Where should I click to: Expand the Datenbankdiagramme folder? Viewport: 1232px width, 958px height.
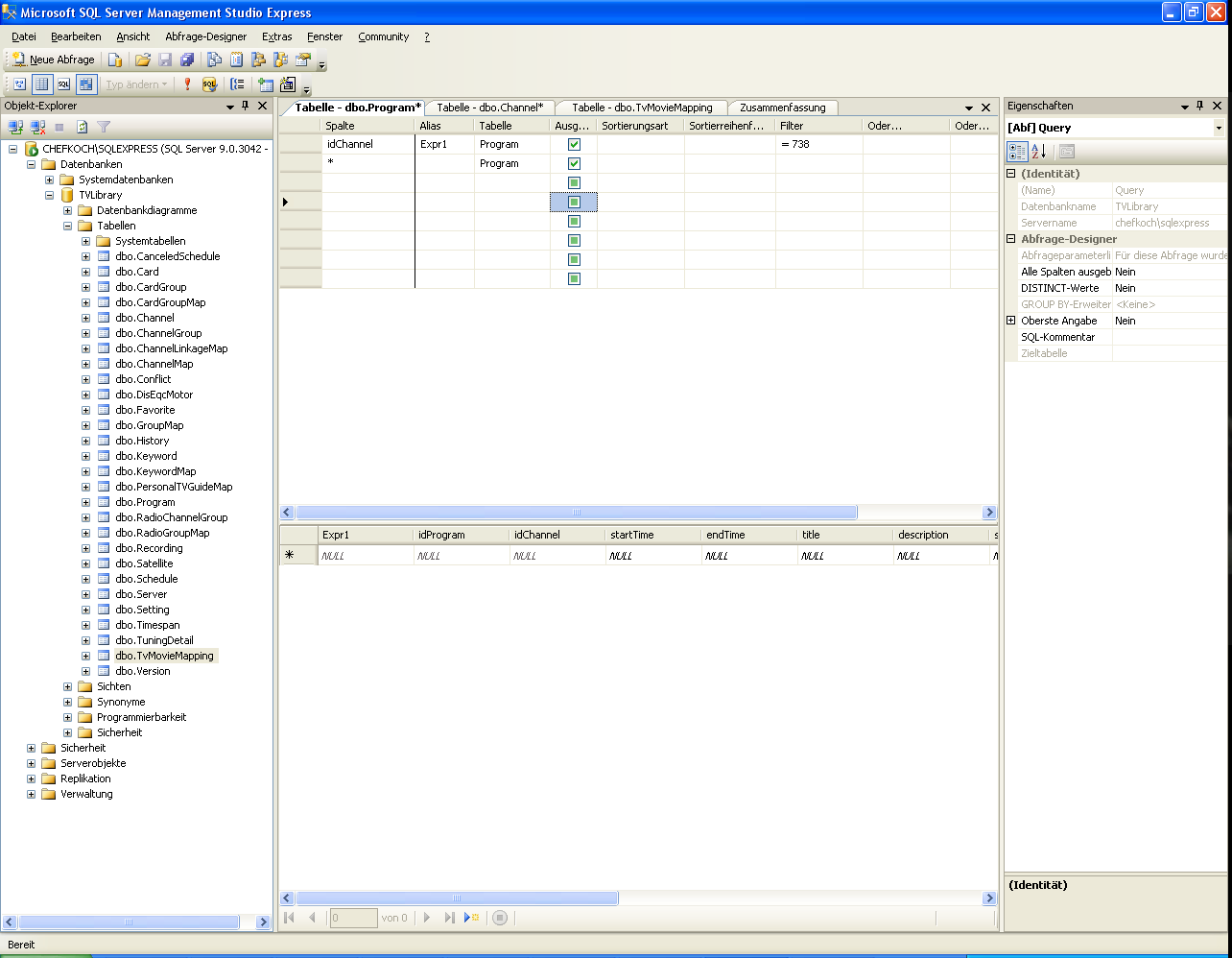[68, 210]
